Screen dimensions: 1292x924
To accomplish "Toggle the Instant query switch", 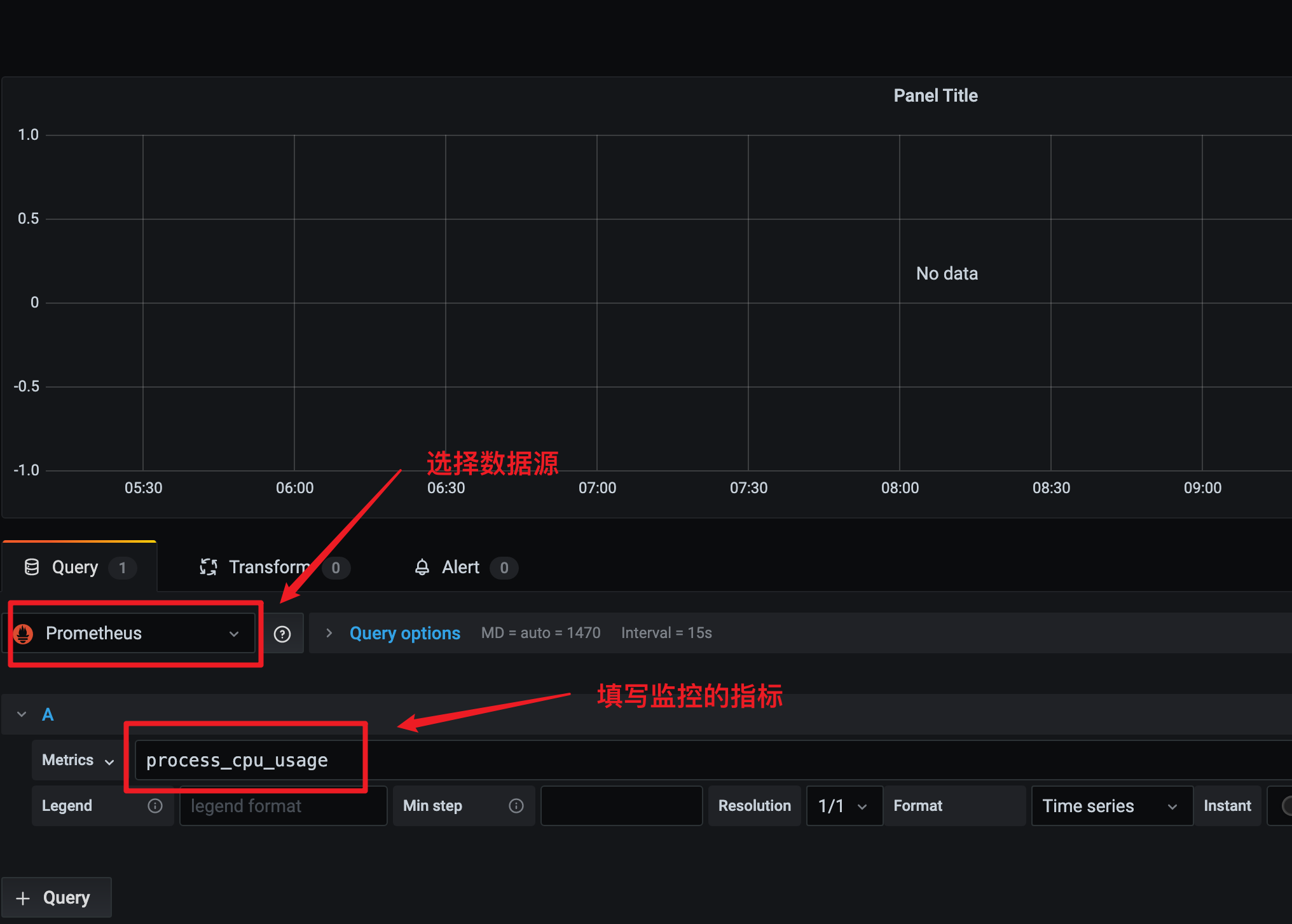I will (x=1286, y=806).
